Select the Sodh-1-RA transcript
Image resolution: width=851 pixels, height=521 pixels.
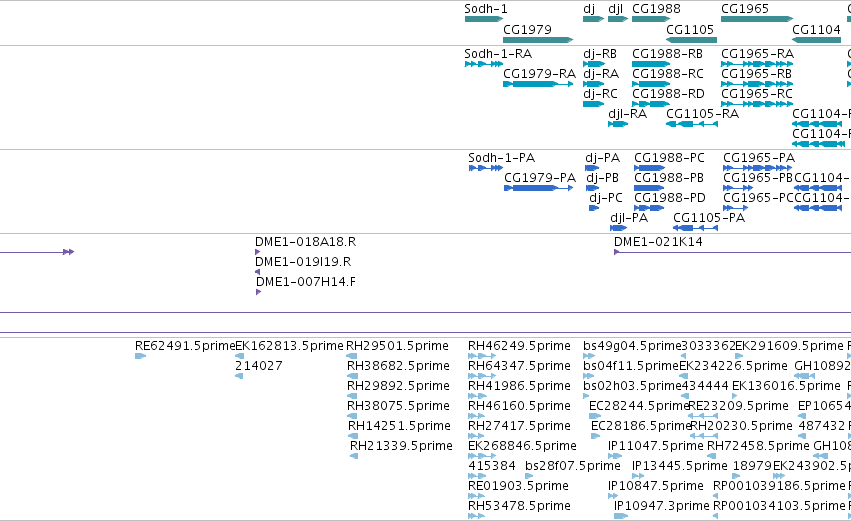[484, 64]
